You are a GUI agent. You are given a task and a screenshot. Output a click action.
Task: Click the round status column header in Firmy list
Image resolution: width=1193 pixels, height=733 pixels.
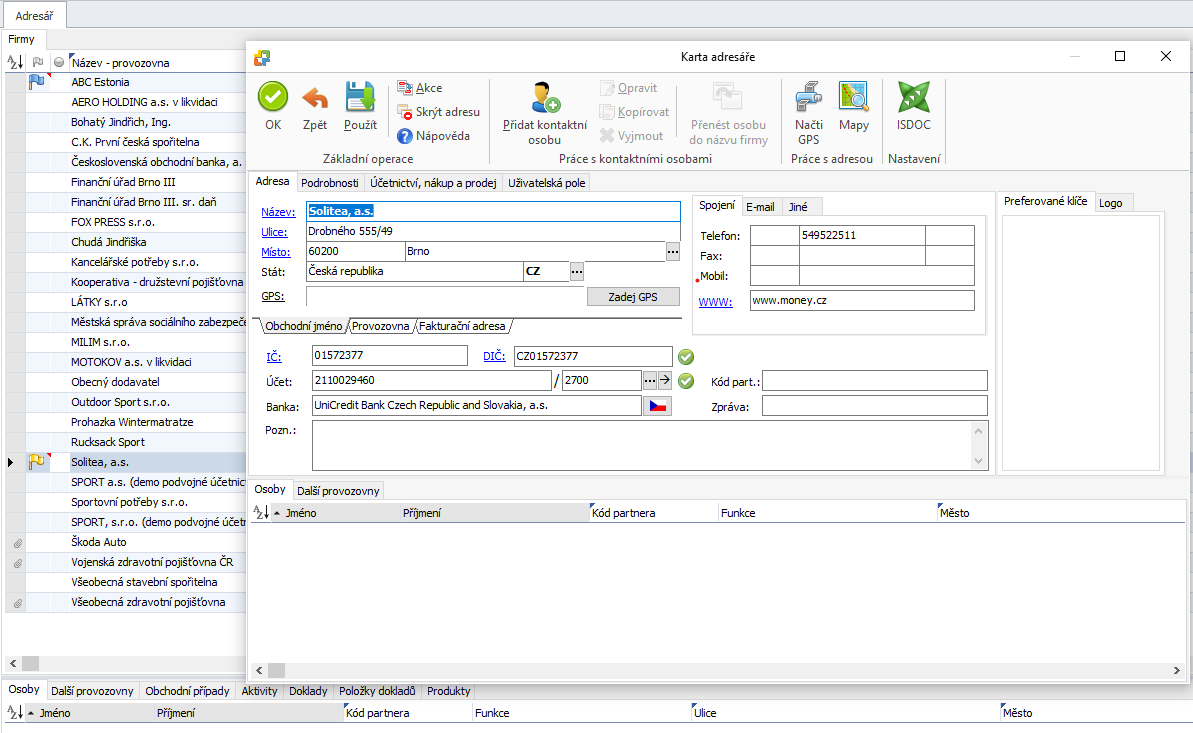[x=59, y=62]
